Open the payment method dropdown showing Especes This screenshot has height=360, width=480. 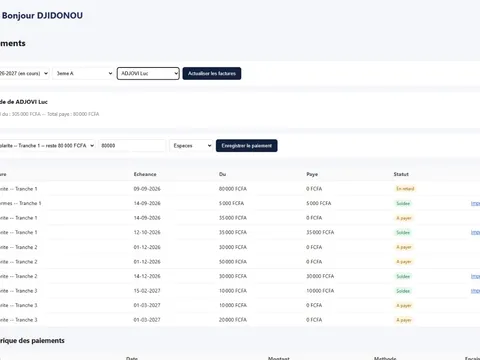coord(191,146)
